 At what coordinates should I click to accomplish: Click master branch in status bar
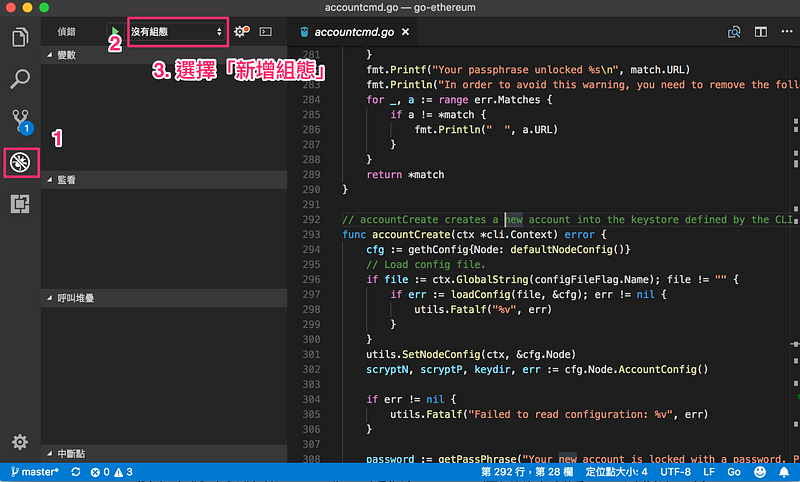tap(34, 472)
